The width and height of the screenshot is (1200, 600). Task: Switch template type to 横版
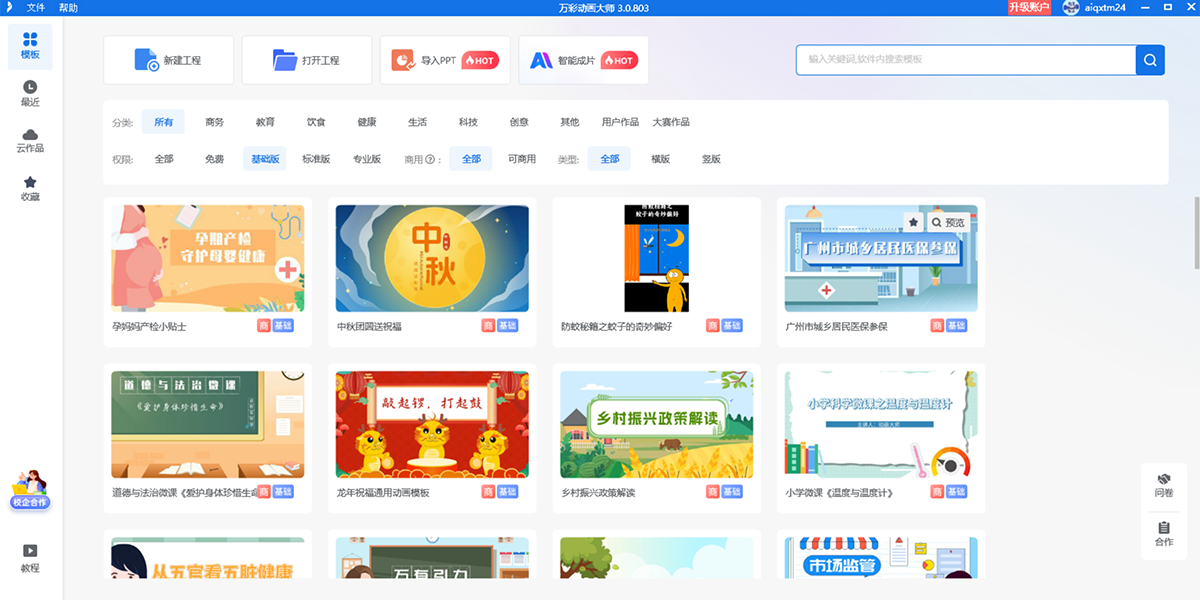pyautogui.click(x=659, y=158)
